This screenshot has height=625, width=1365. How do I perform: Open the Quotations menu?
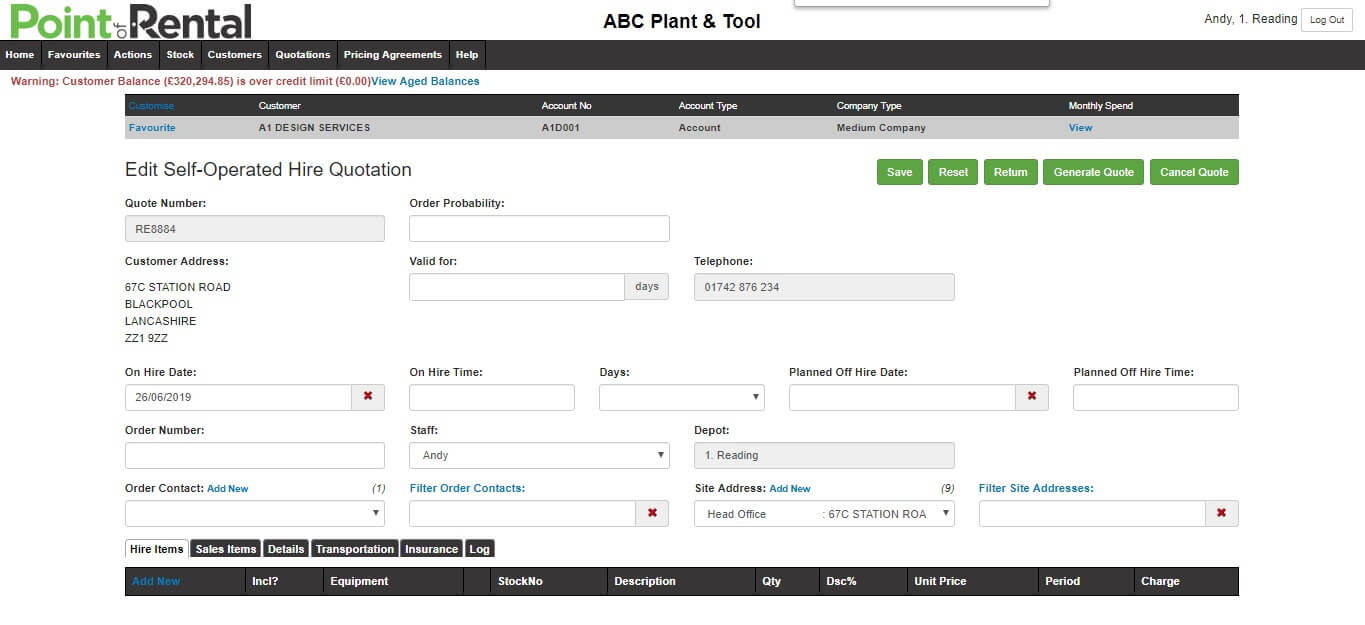click(303, 55)
